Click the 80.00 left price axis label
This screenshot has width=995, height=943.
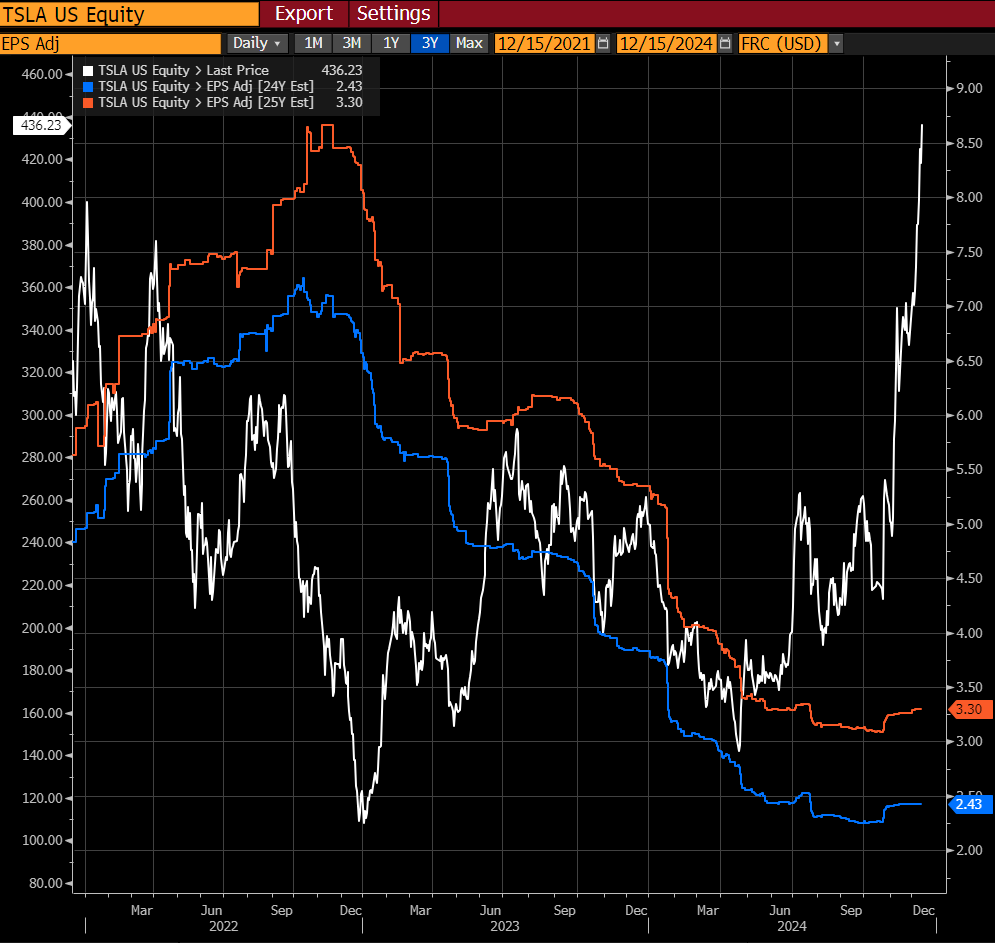(45, 883)
